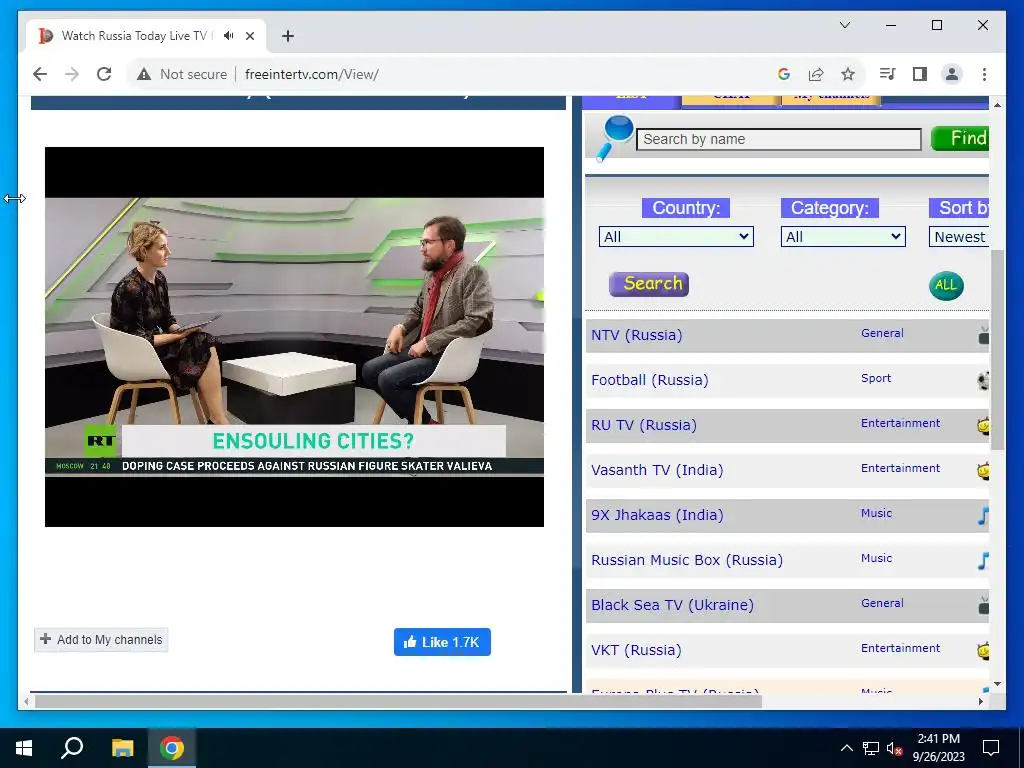Click the Find button
The height and width of the screenshot is (768, 1024).
(960, 138)
